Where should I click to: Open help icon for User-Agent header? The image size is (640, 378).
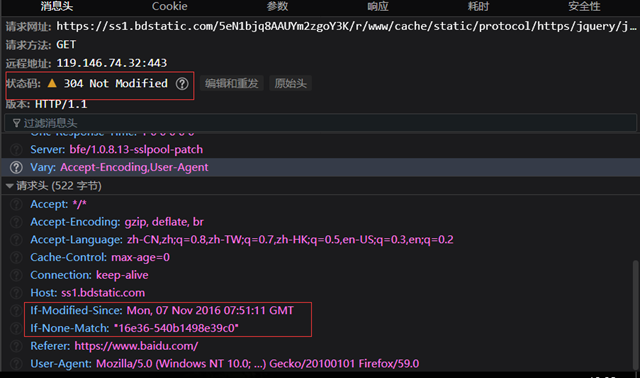pos(16,364)
